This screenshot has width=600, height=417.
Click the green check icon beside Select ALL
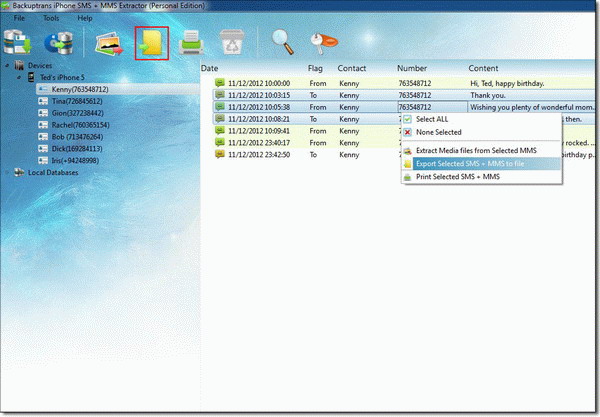[x=408, y=119]
